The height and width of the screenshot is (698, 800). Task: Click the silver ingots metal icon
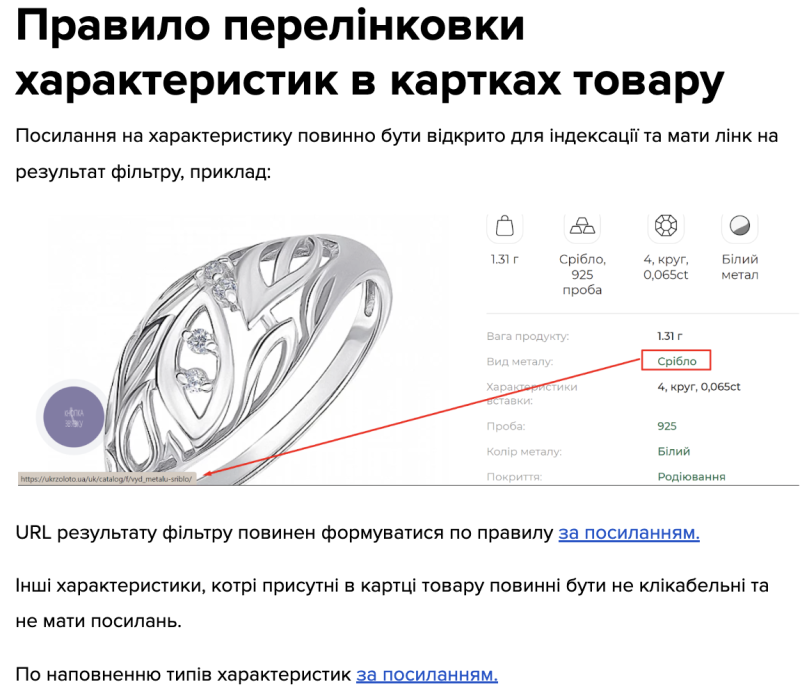point(582,225)
